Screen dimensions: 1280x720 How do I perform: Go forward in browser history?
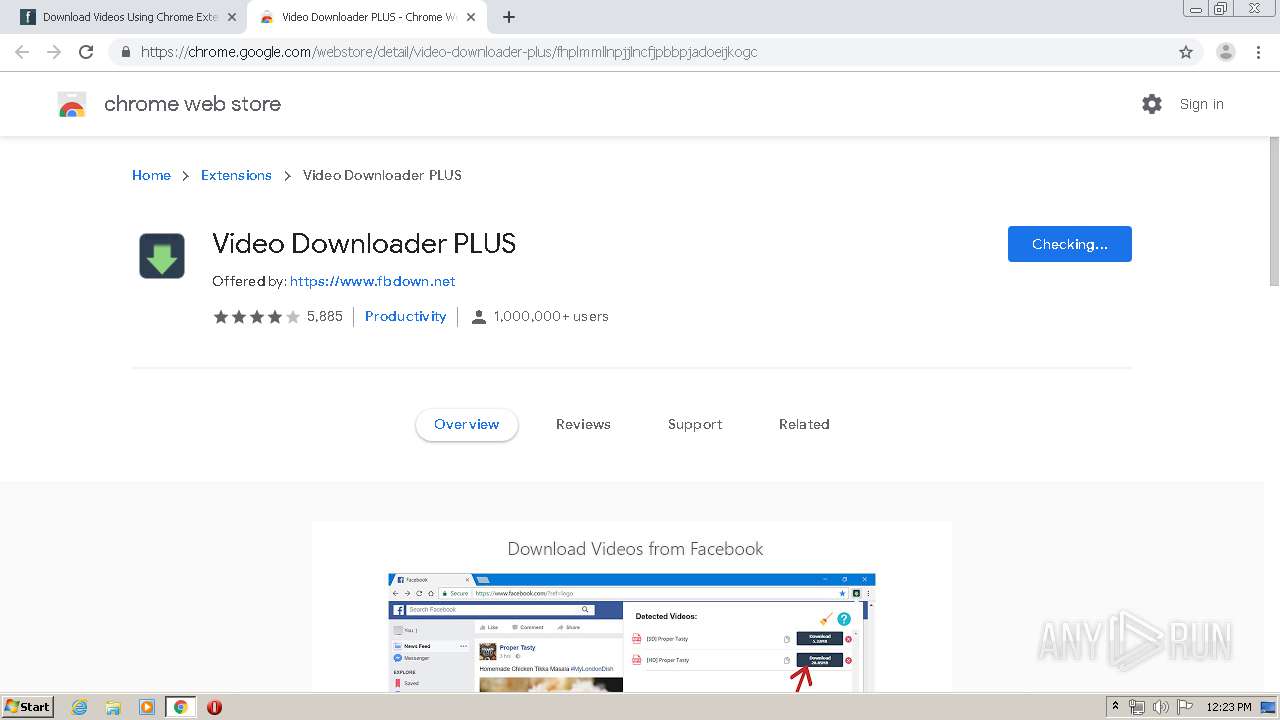click(54, 52)
